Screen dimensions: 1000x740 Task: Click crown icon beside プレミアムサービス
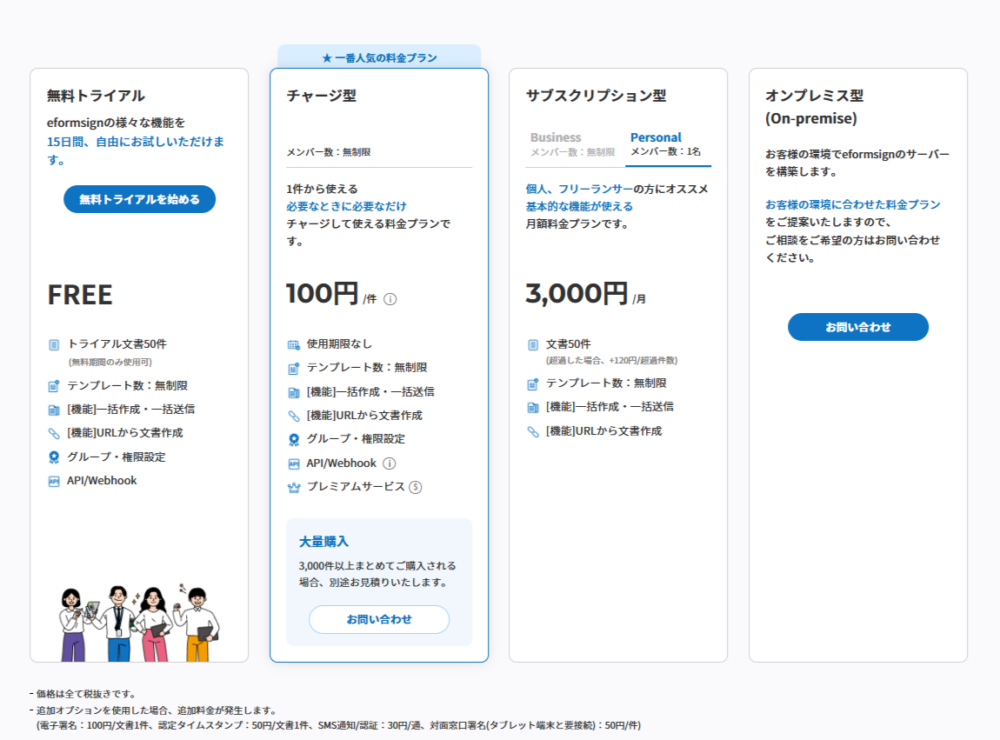[x=293, y=487]
